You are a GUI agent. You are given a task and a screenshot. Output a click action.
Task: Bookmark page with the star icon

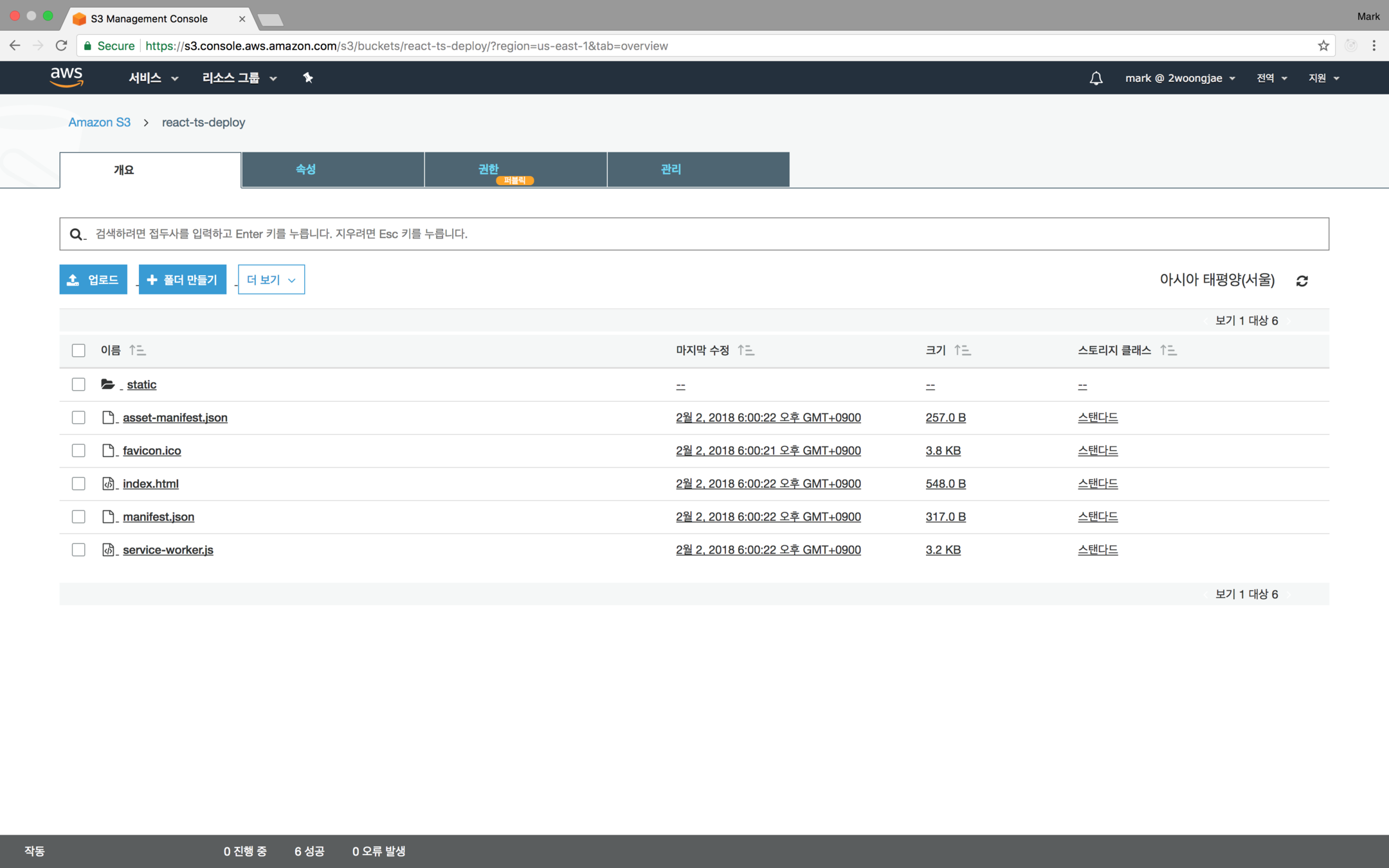(1323, 46)
